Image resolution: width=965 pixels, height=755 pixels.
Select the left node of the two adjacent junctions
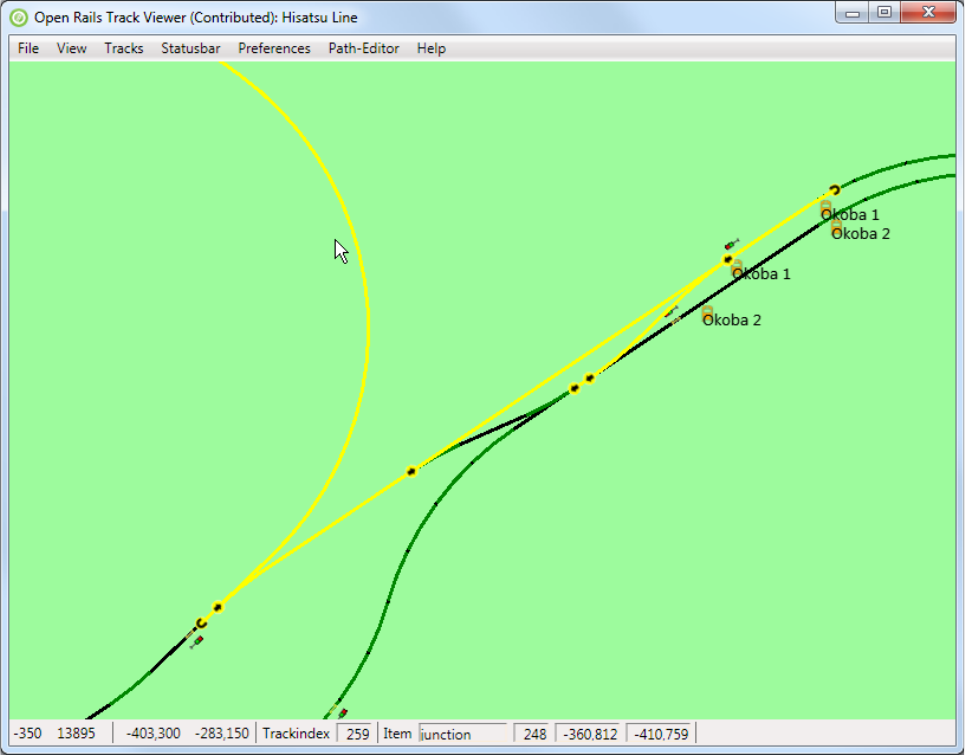click(574, 388)
